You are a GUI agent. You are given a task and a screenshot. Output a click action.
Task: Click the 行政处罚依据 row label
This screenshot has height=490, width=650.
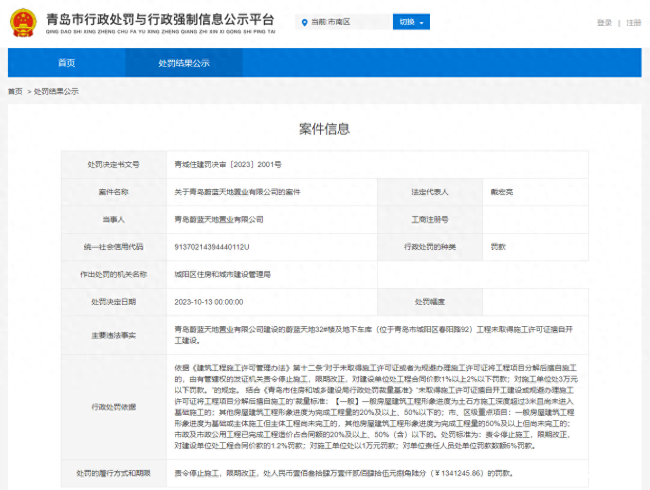[x=114, y=407]
